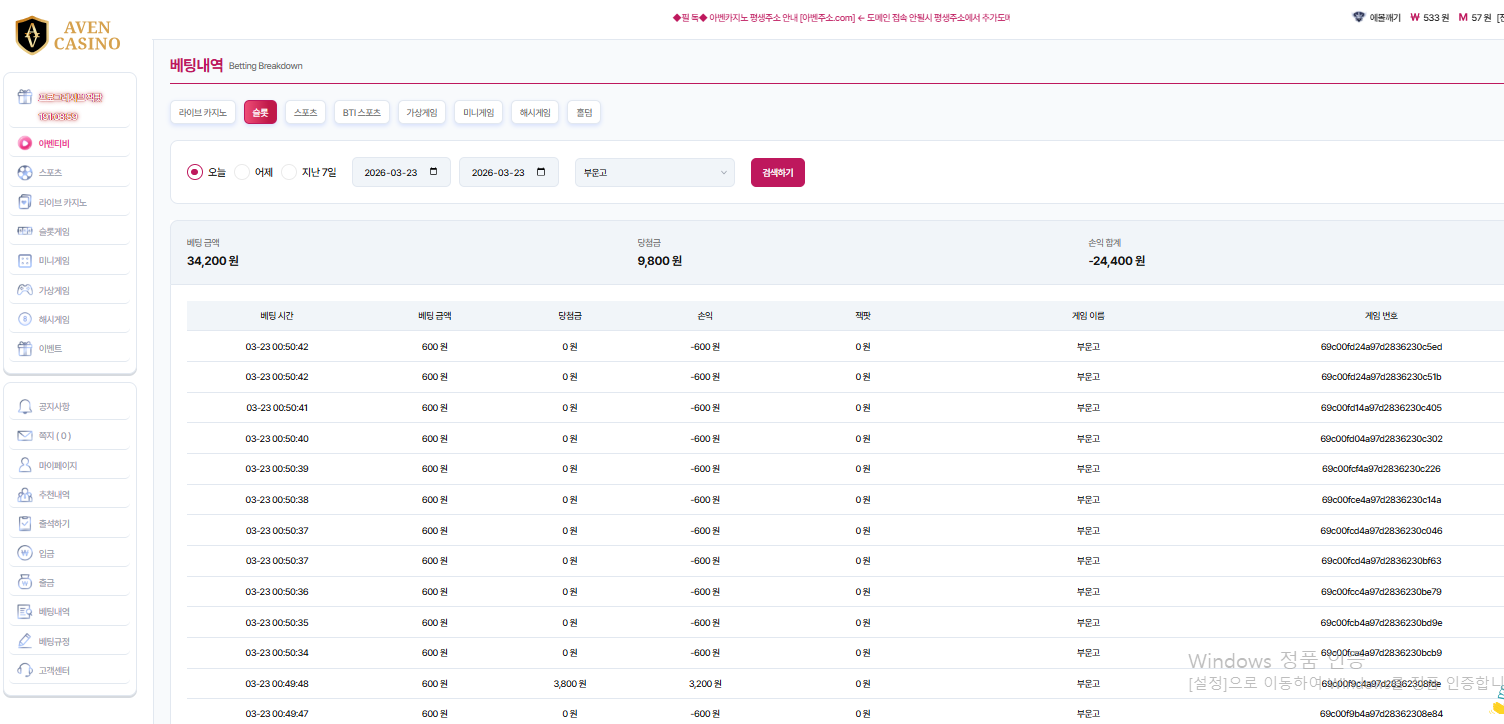
Task: Click the 마이페이지 person icon
Action: click(25, 465)
